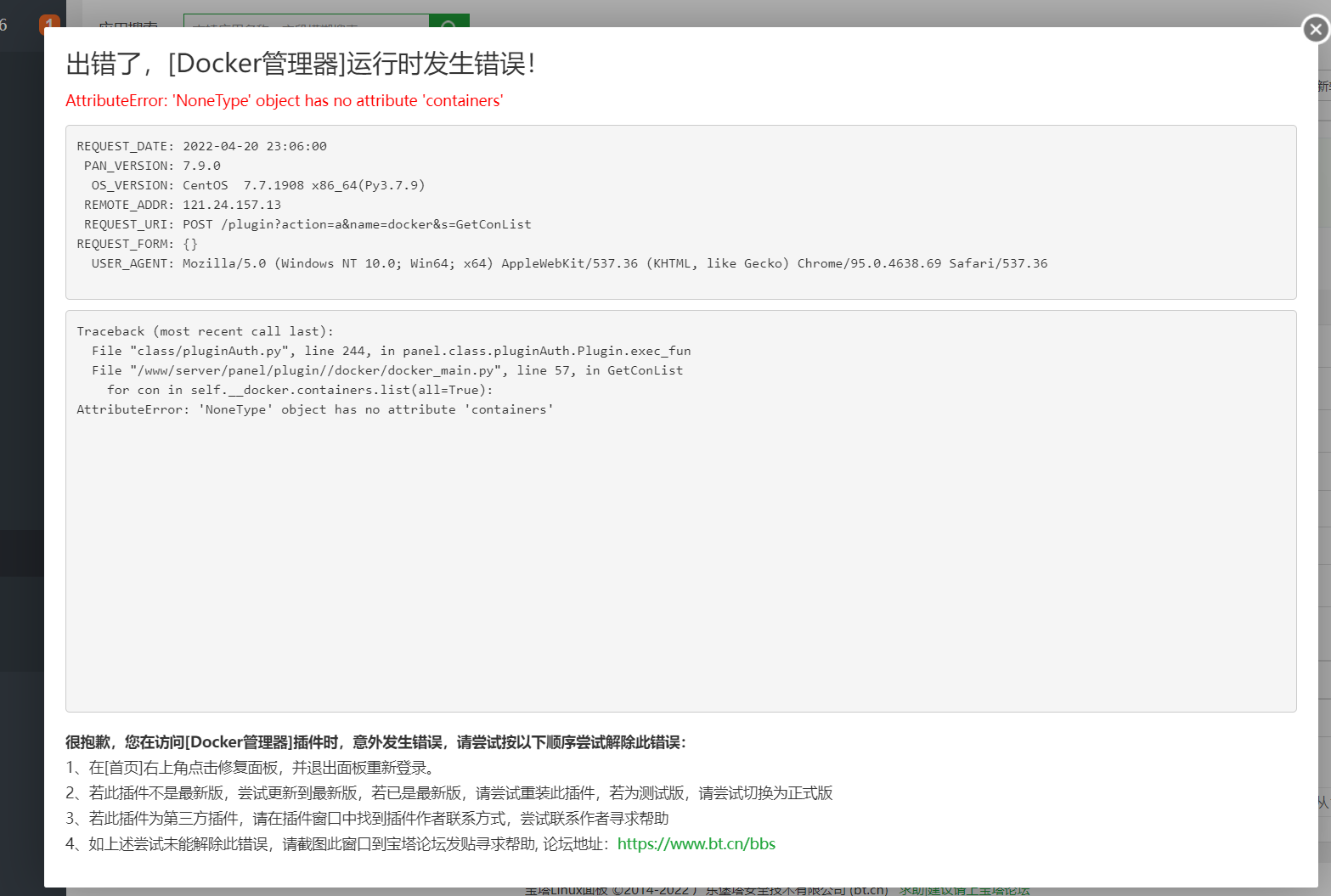Click step 3 about third-party plugin author
This screenshot has width=1331, height=896.
pyautogui.click(x=367, y=819)
